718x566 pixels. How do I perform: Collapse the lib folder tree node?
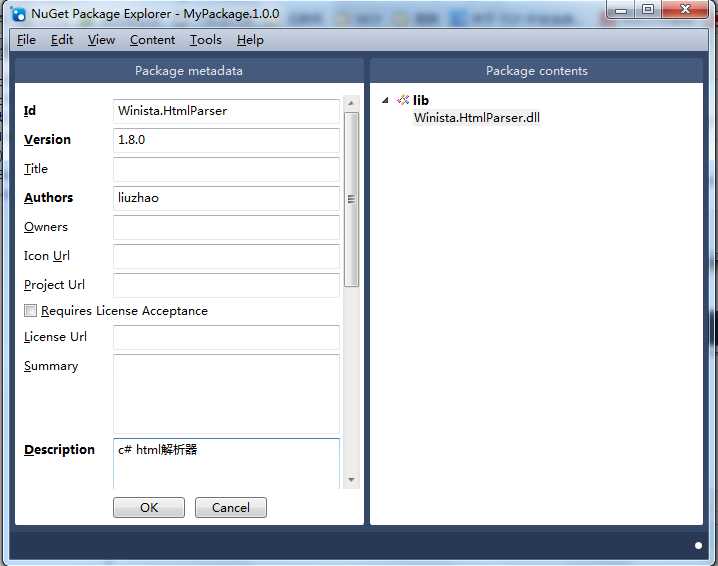coord(386,100)
